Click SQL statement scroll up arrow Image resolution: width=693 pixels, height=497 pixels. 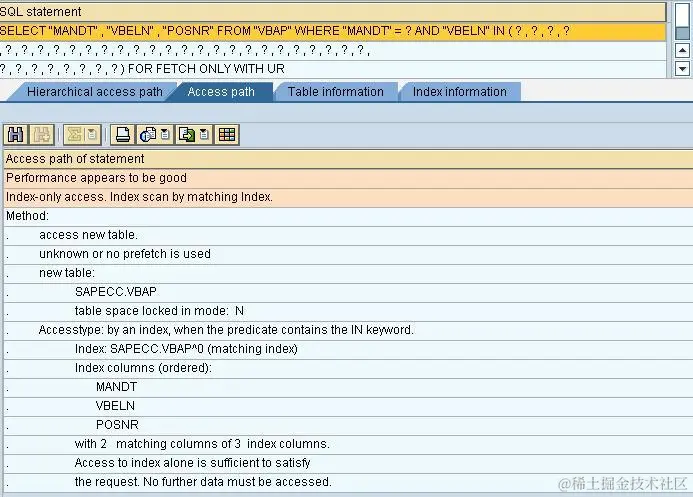(x=682, y=50)
